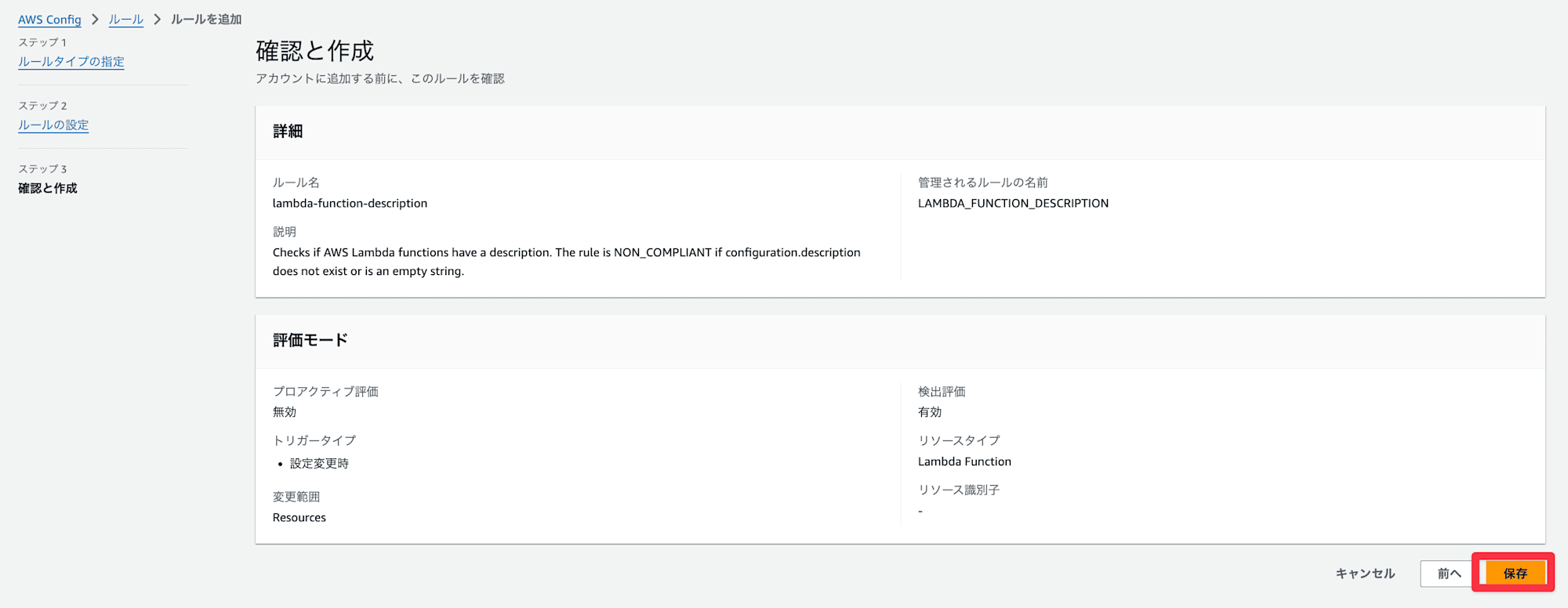Image resolution: width=1568 pixels, height=608 pixels.
Task: Click the 確認と作成 page heading
Action: point(314,51)
